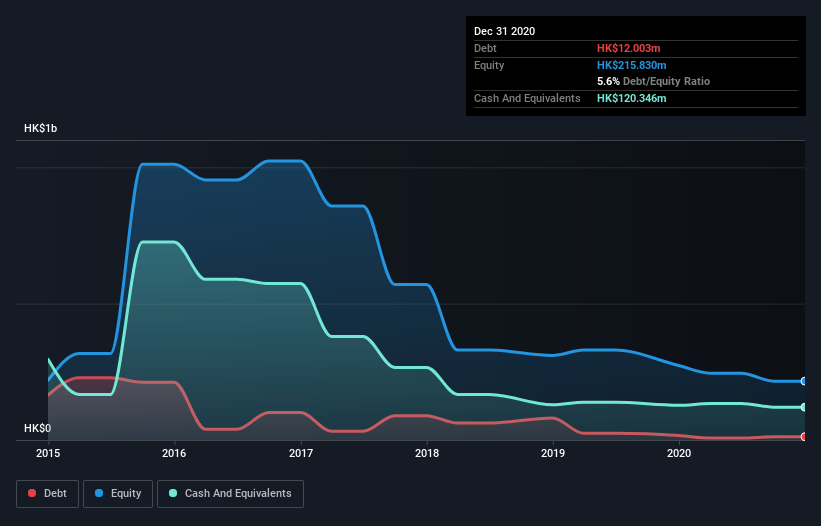
Task: Click the 2016 x-axis label
Action: [x=174, y=453]
